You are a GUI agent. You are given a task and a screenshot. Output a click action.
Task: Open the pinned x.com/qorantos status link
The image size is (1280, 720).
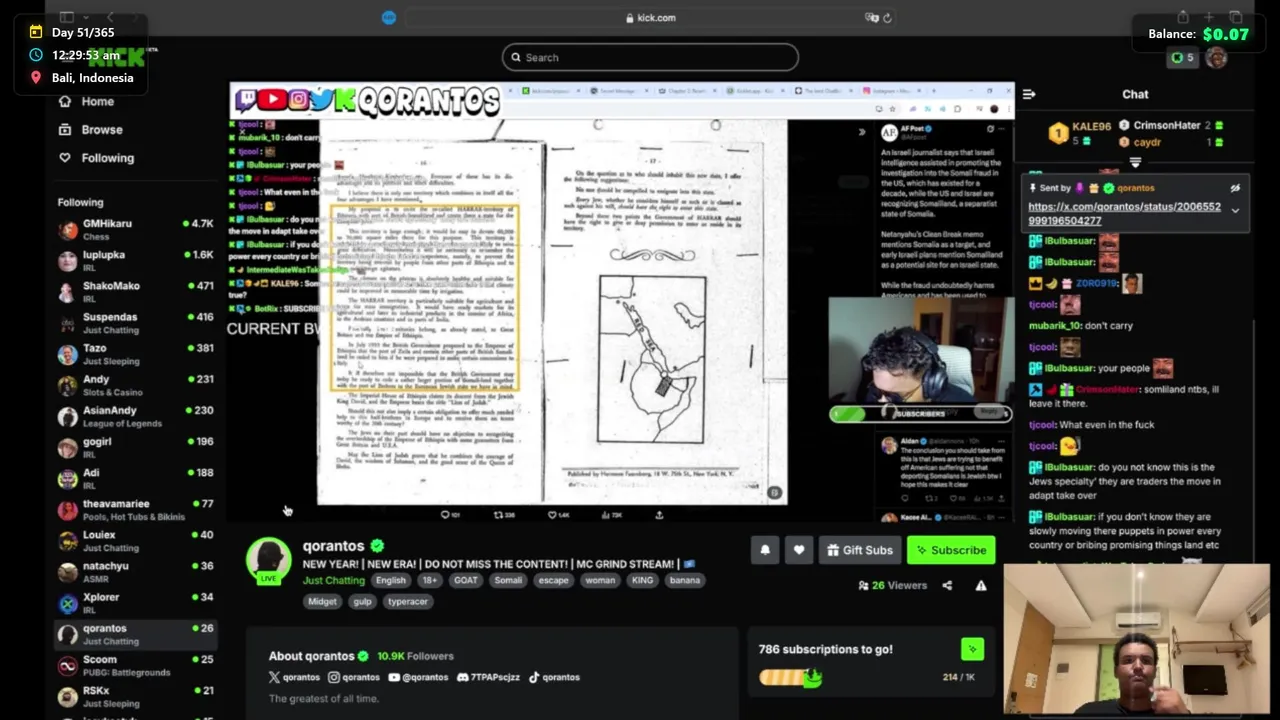[x=1124, y=213]
